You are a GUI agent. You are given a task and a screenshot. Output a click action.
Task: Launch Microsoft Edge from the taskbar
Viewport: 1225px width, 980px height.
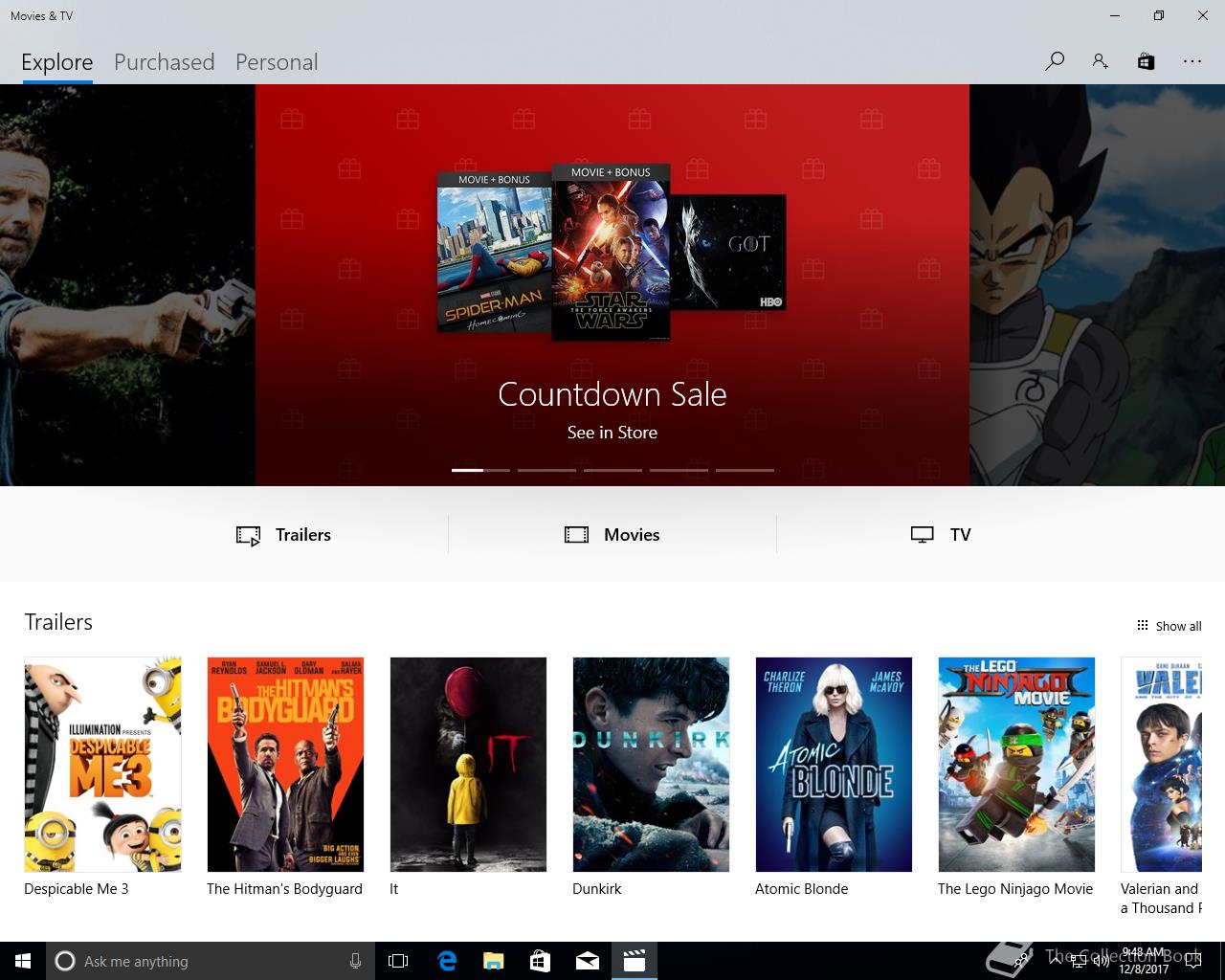click(x=447, y=961)
